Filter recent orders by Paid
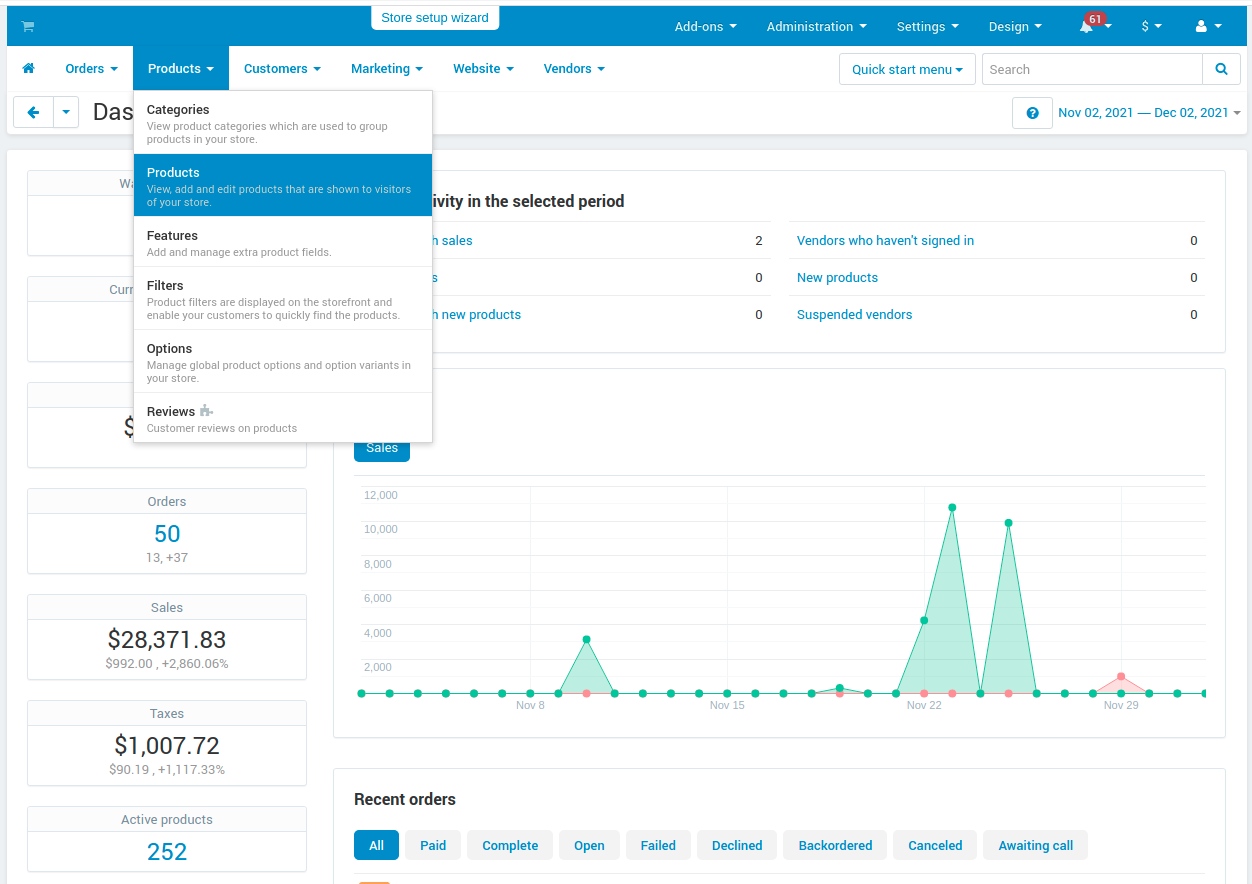The height and width of the screenshot is (884, 1252). (433, 845)
